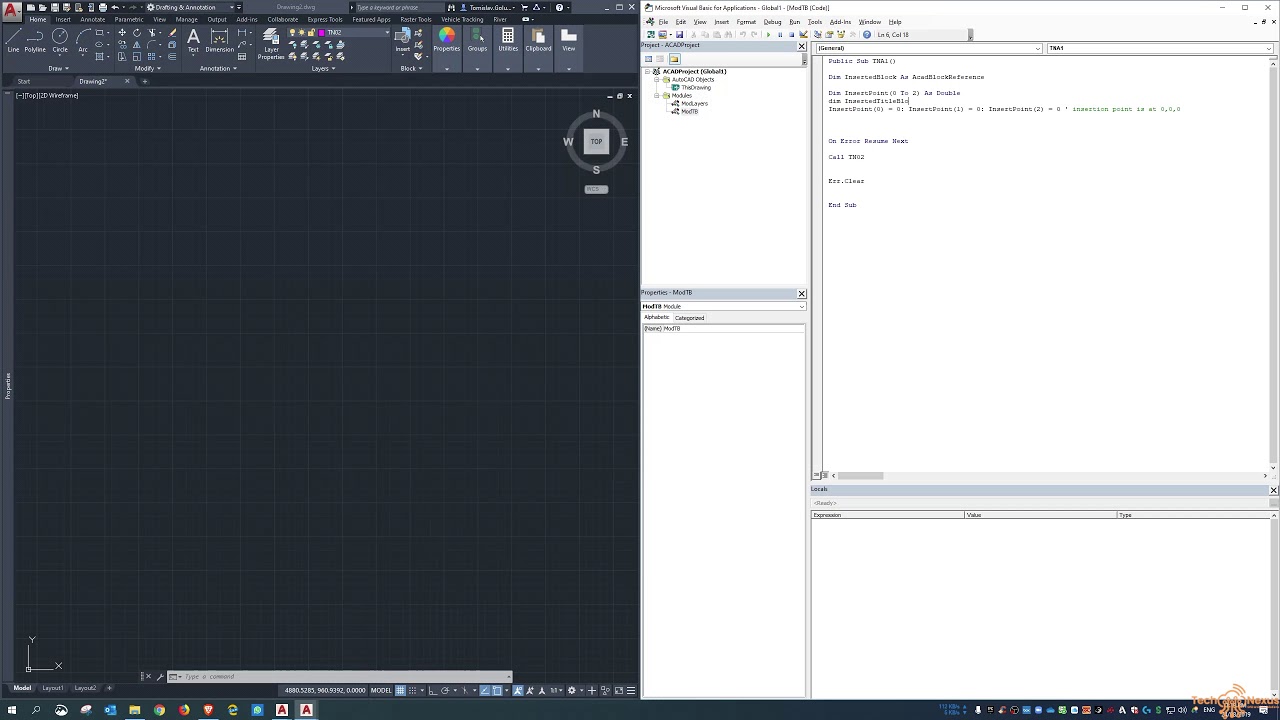The image size is (1280, 720).
Task: Click the Toggle Folders icon in Project pane
Action: click(674, 59)
